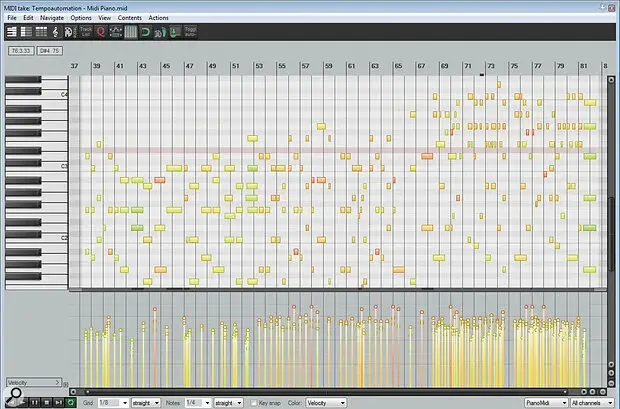This screenshot has height=409, width=620.
Task: Click the footprints step input icon
Action: 160,32
